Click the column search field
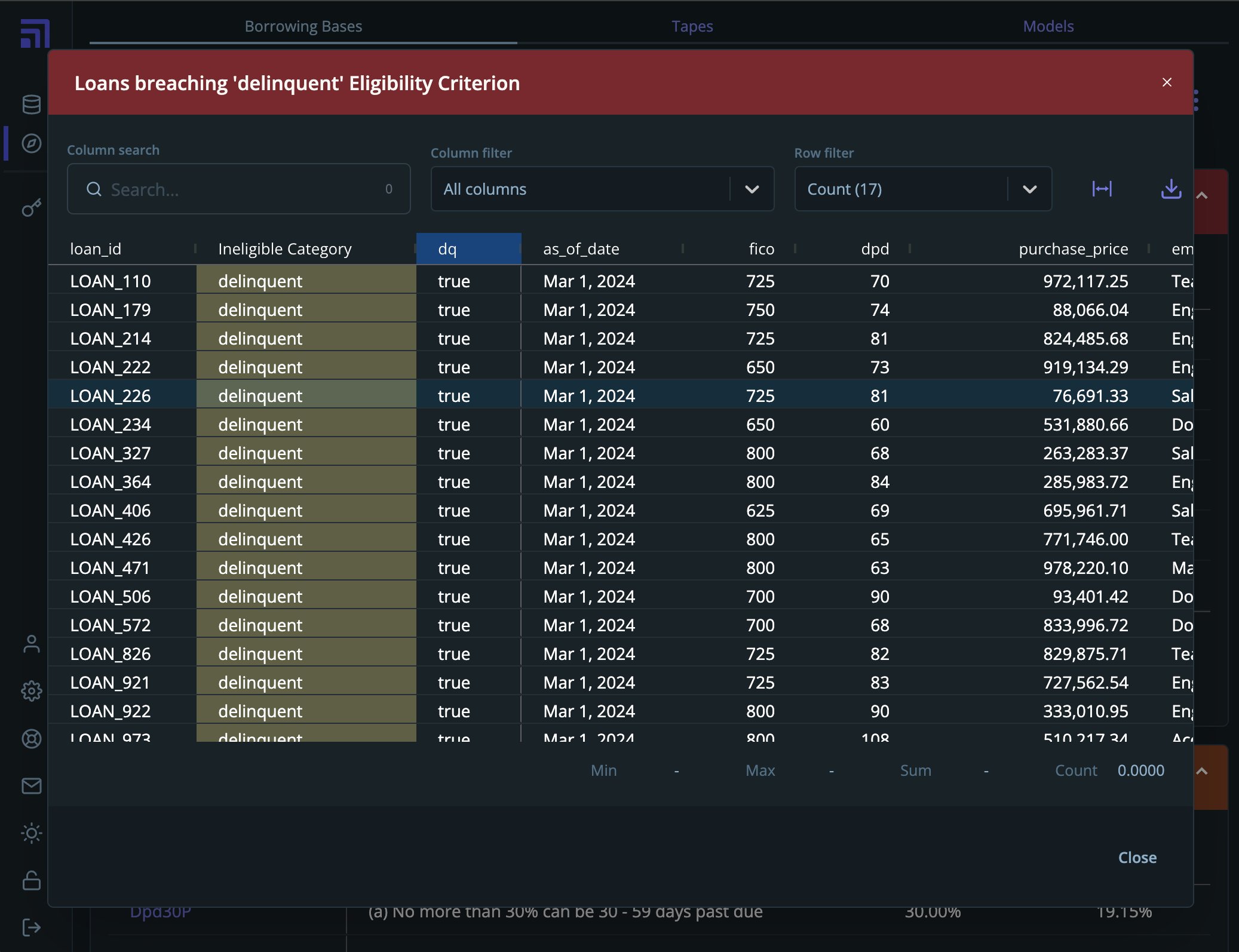 click(239, 189)
